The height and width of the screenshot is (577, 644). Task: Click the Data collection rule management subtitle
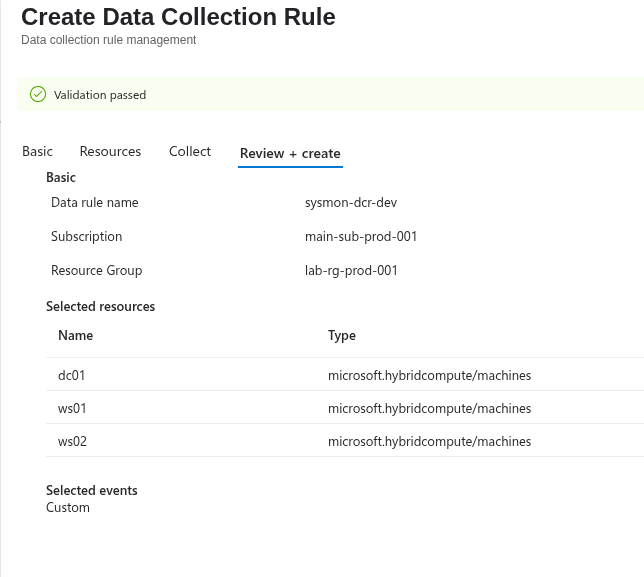(108, 40)
